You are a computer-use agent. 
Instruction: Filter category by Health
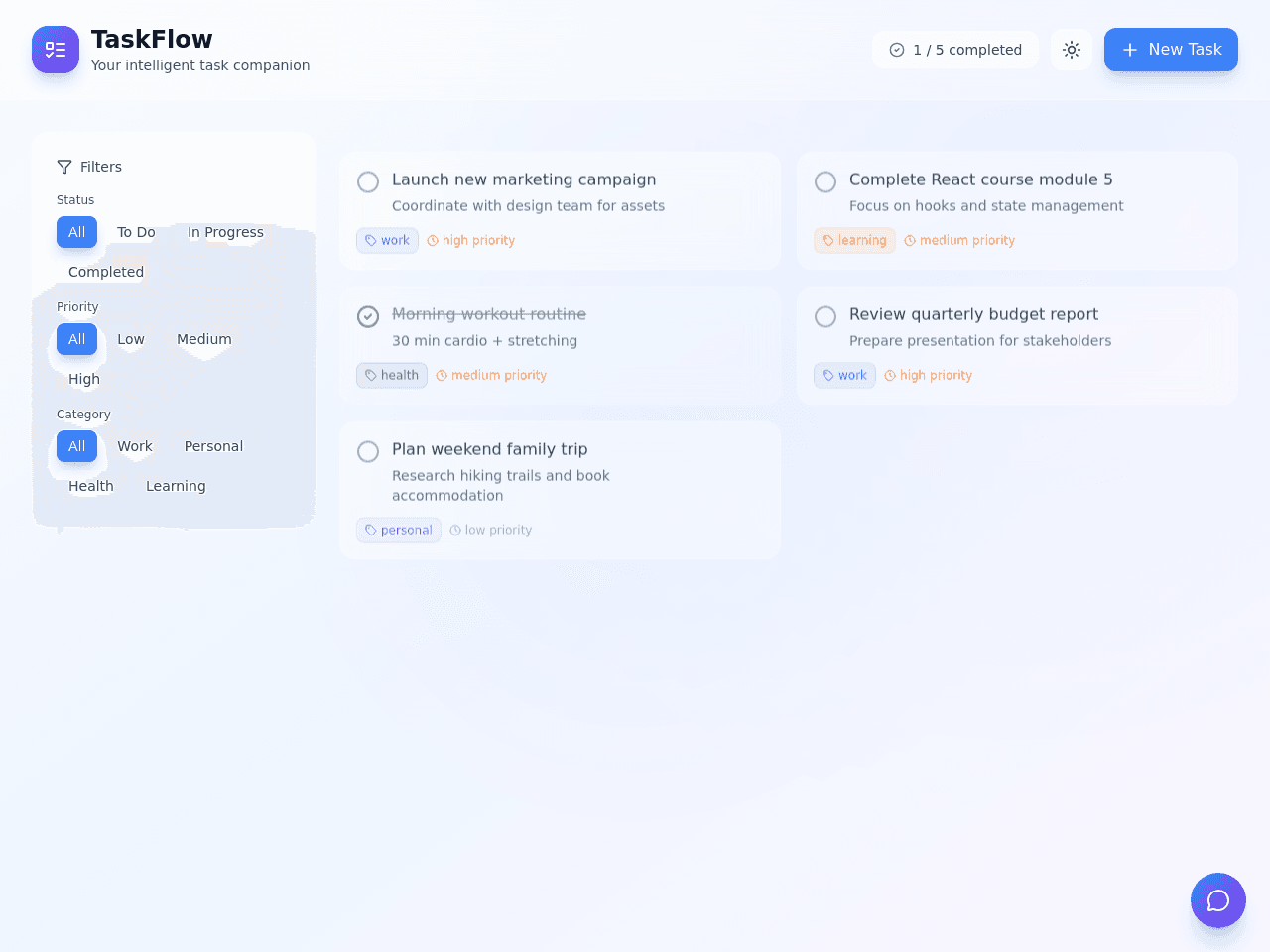point(91,486)
